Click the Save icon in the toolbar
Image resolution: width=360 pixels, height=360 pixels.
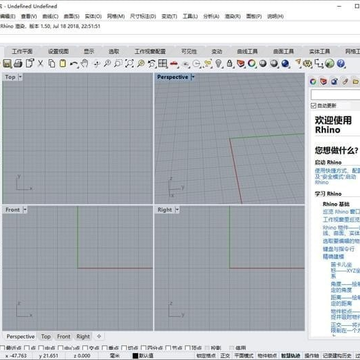pyautogui.click(x=7, y=63)
